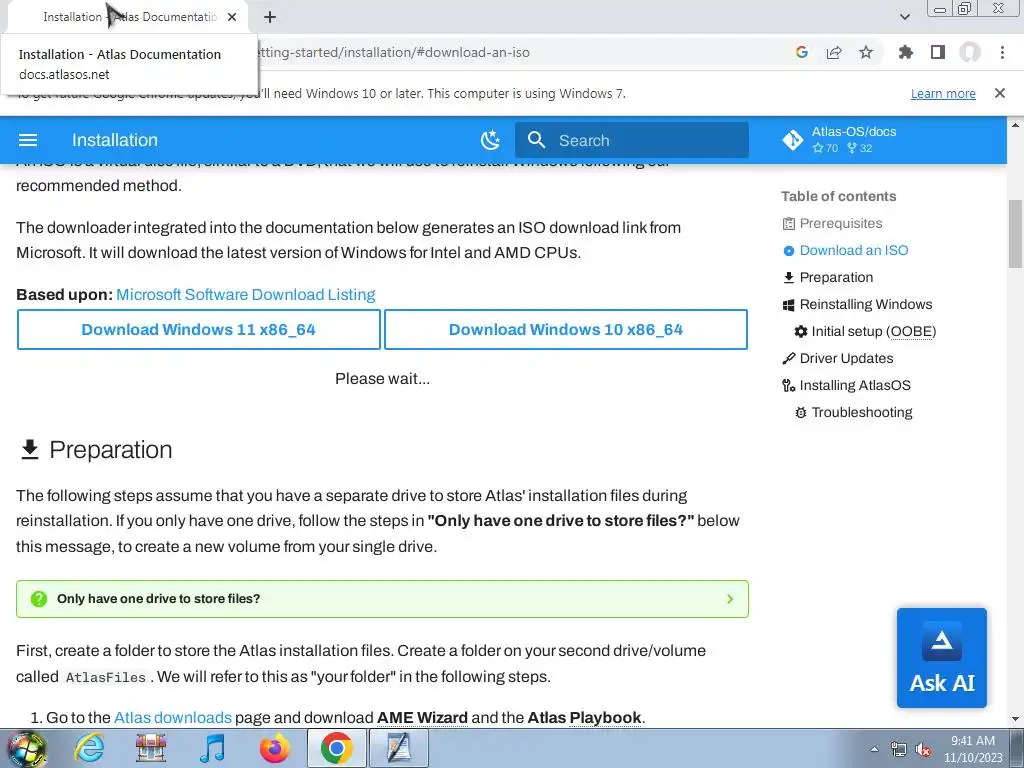Go to Installing AtlasOS section

point(854,385)
